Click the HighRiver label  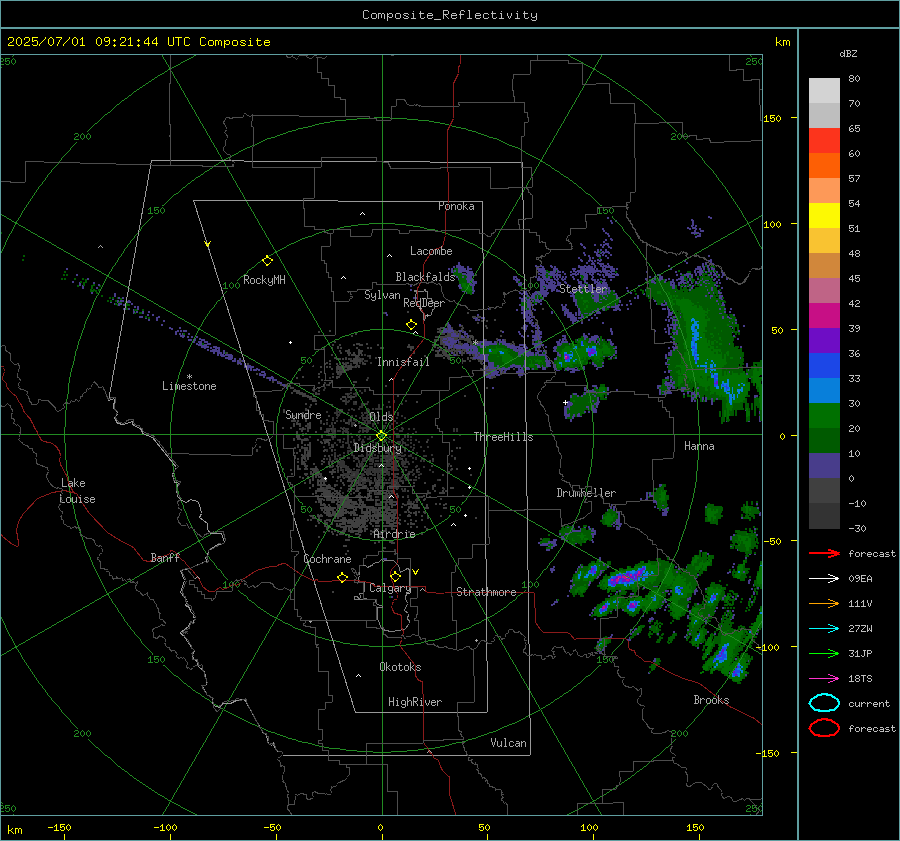click(415, 702)
